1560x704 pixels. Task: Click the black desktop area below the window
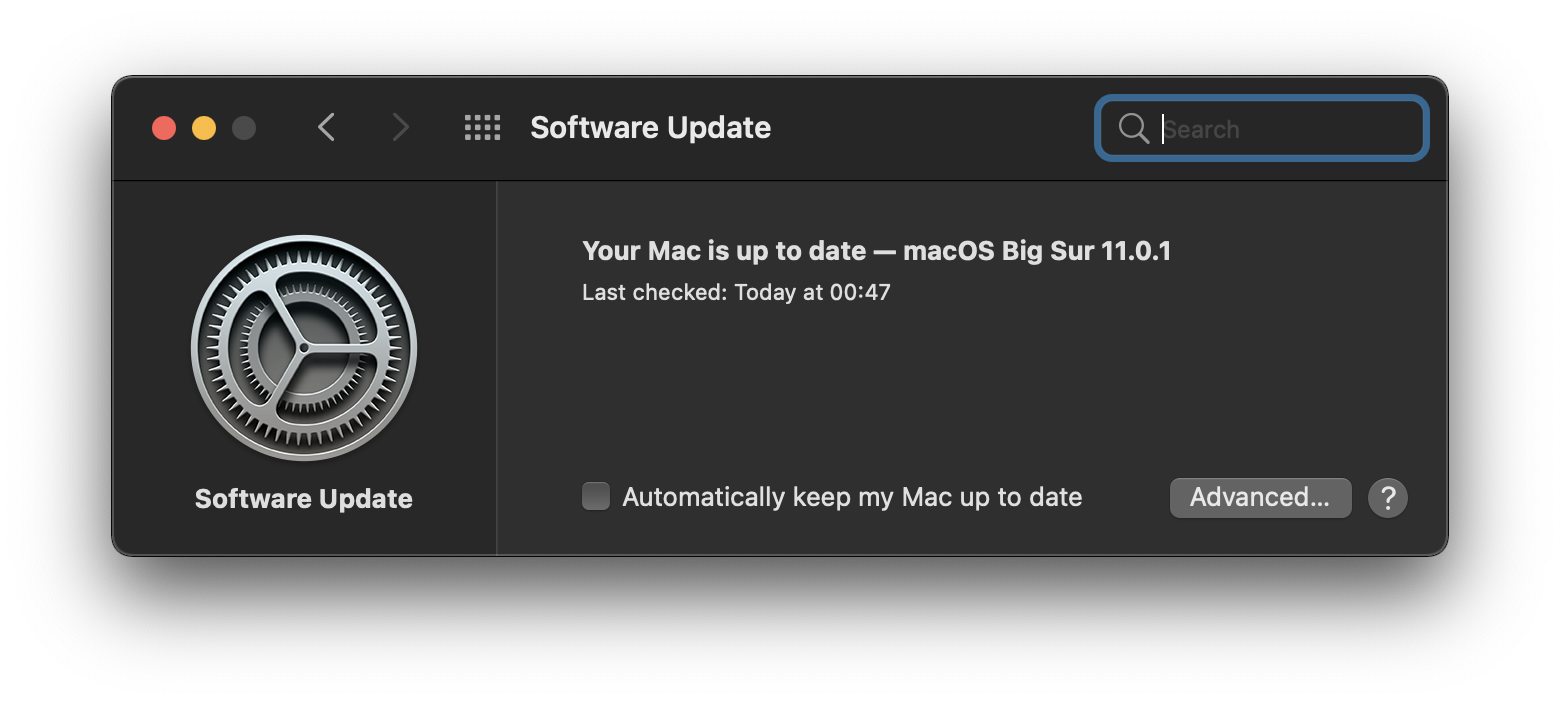tap(780, 632)
